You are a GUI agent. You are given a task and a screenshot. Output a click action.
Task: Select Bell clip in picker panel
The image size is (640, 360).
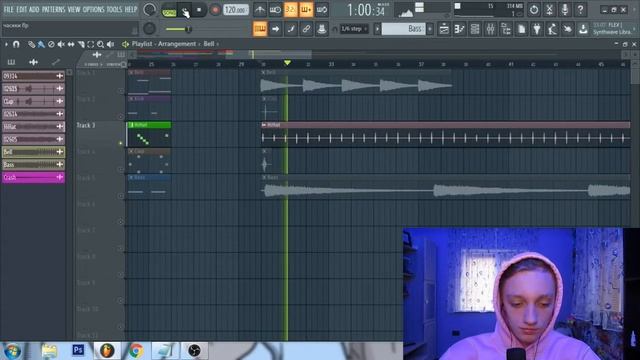(33, 152)
